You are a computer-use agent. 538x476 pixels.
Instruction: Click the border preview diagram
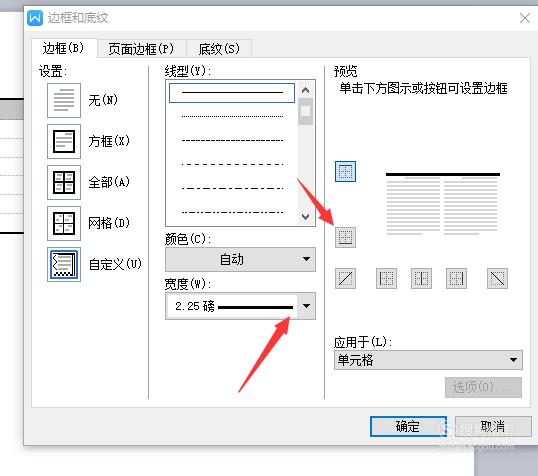click(442, 204)
